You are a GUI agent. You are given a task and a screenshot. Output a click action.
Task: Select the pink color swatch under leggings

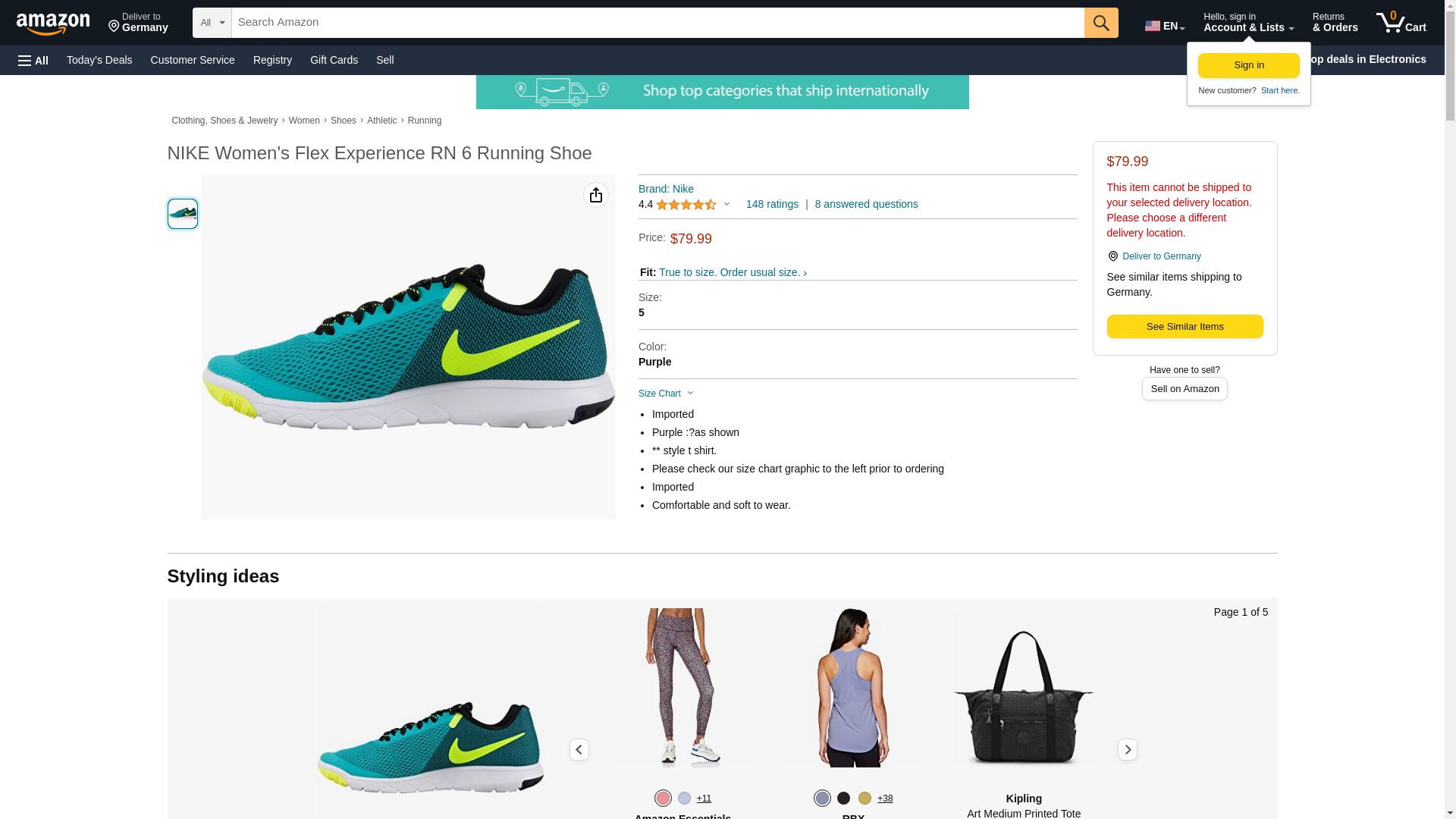click(x=663, y=798)
